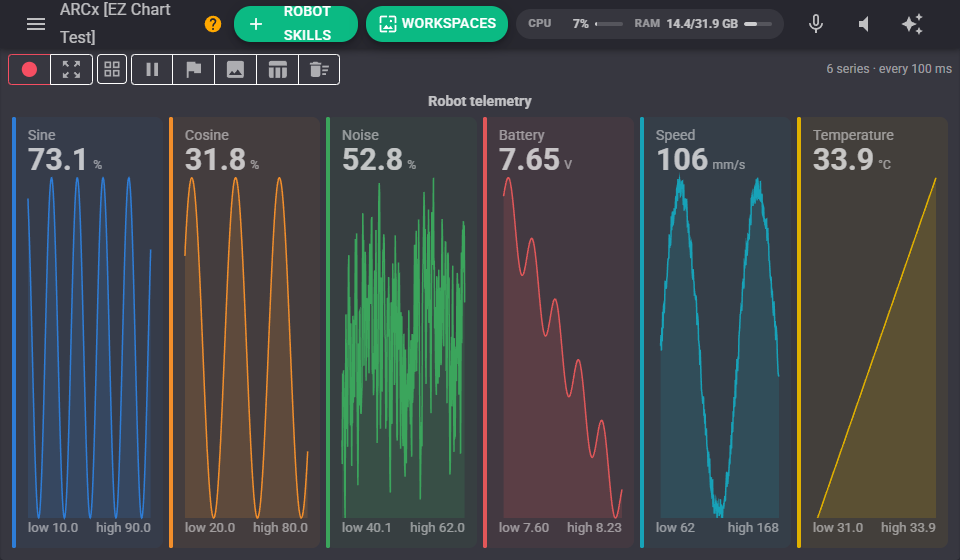Select the Noise series card
The width and height of the screenshot is (960, 560).
click(402, 332)
